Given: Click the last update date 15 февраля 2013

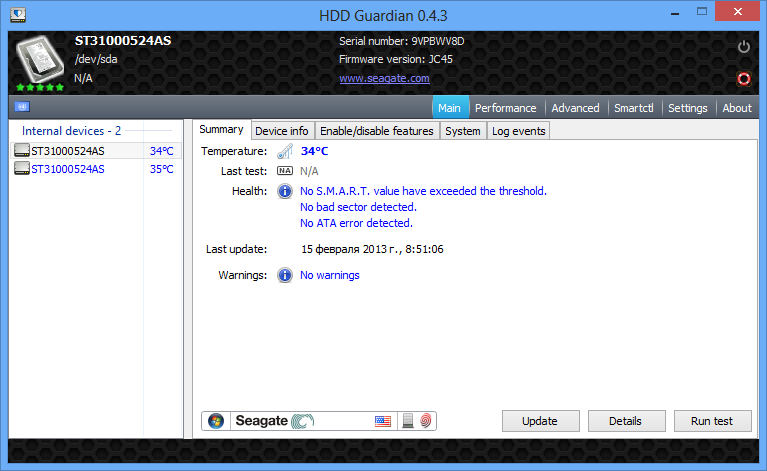Looking at the screenshot, I should [372, 249].
